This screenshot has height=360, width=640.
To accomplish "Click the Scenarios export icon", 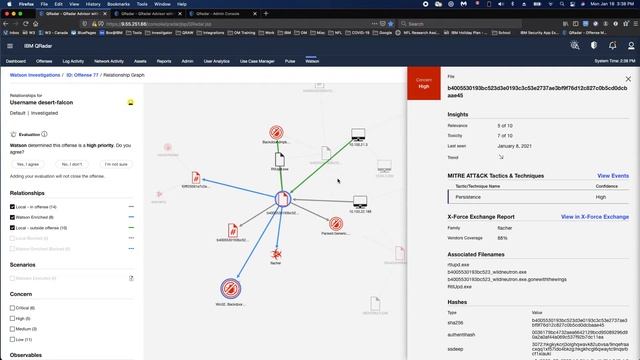I will (131, 278).
